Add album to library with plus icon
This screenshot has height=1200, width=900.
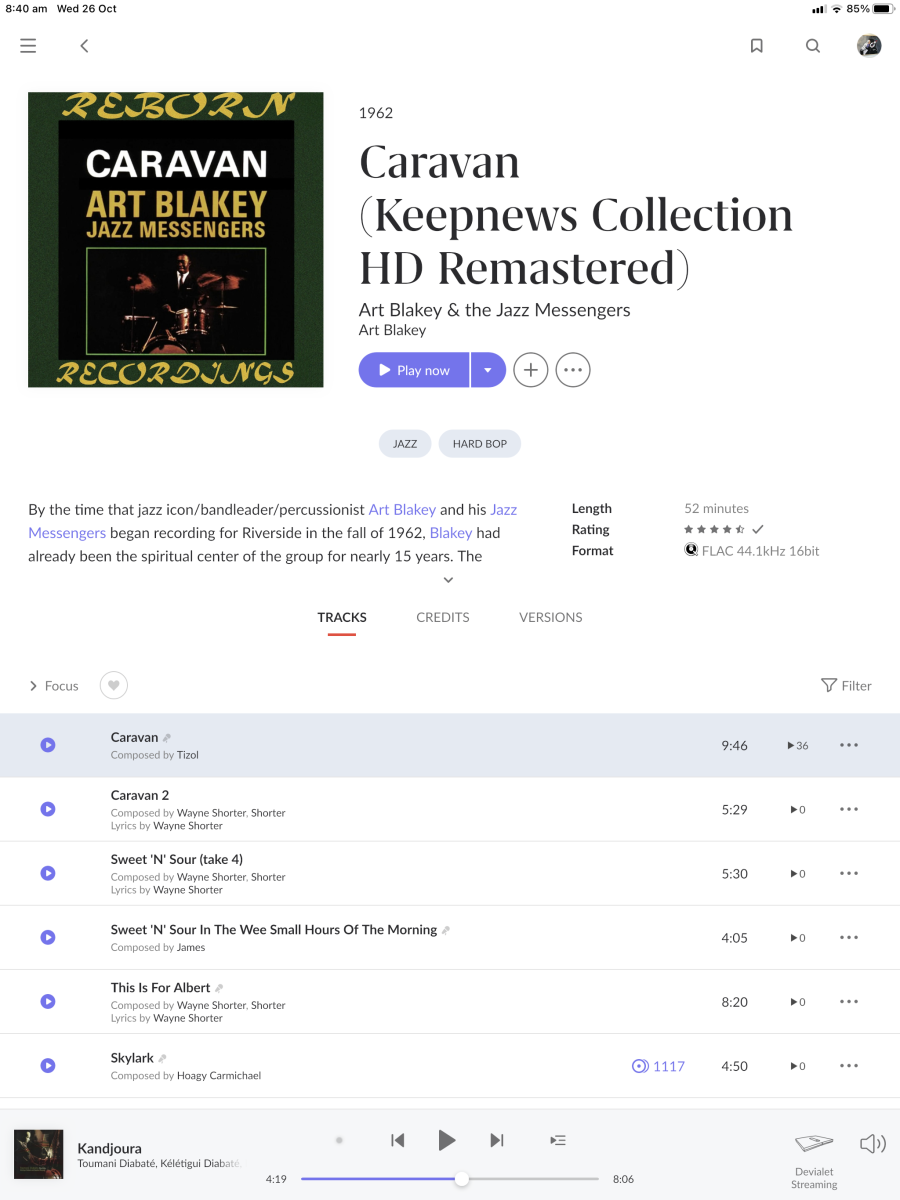point(531,370)
